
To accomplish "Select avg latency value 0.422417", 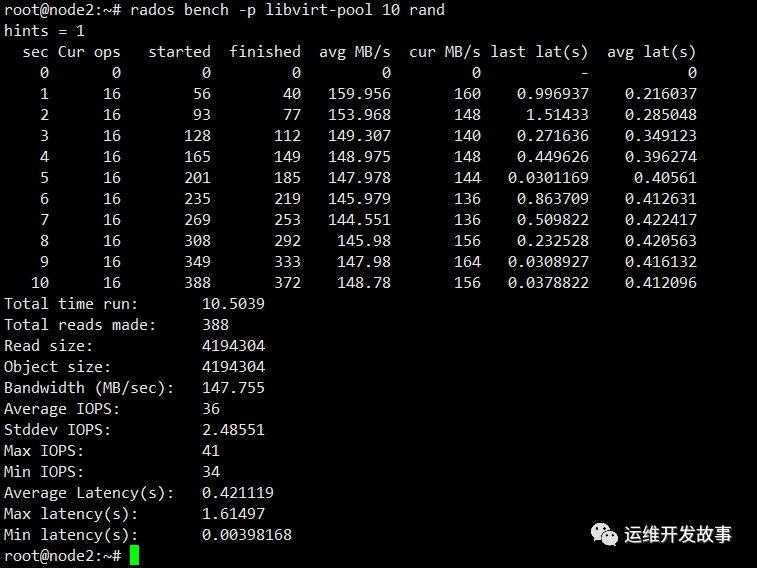I will coord(661,220).
